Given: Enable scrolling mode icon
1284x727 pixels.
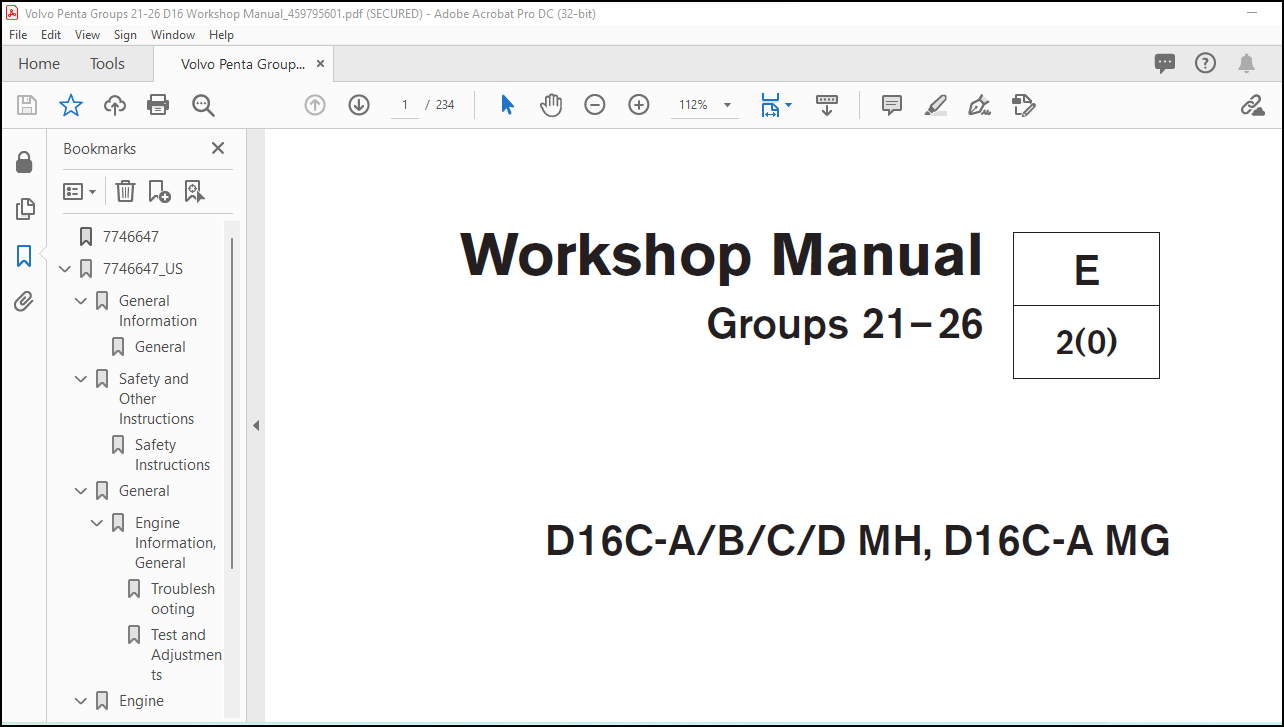Looking at the screenshot, I should [827, 105].
